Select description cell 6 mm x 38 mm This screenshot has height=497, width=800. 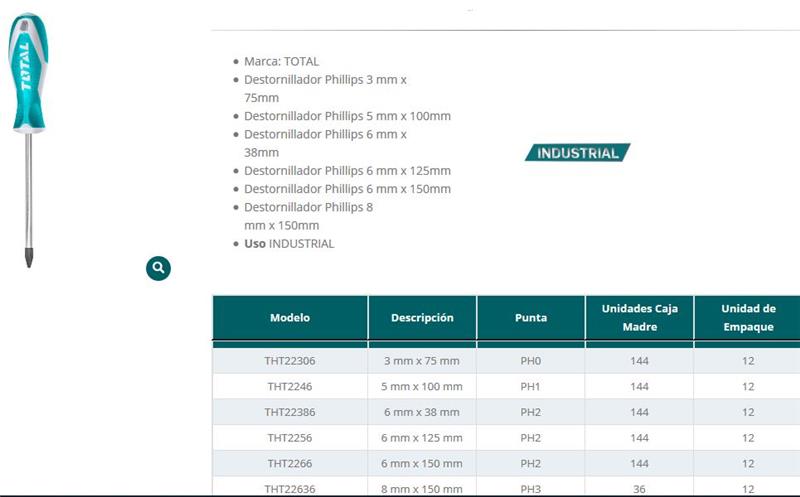(x=422, y=412)
